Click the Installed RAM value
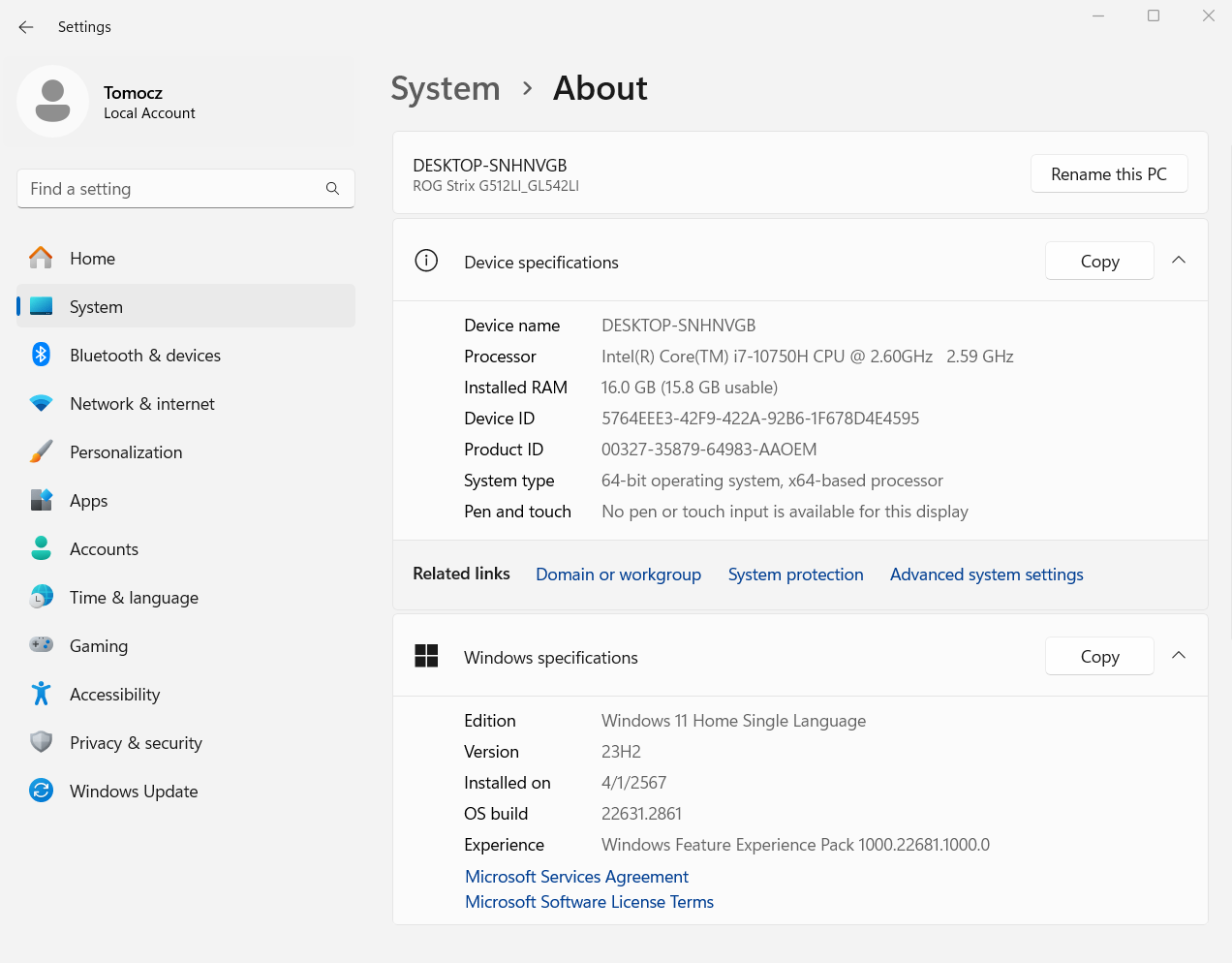 pyautogui.click(x=690, y=388)
